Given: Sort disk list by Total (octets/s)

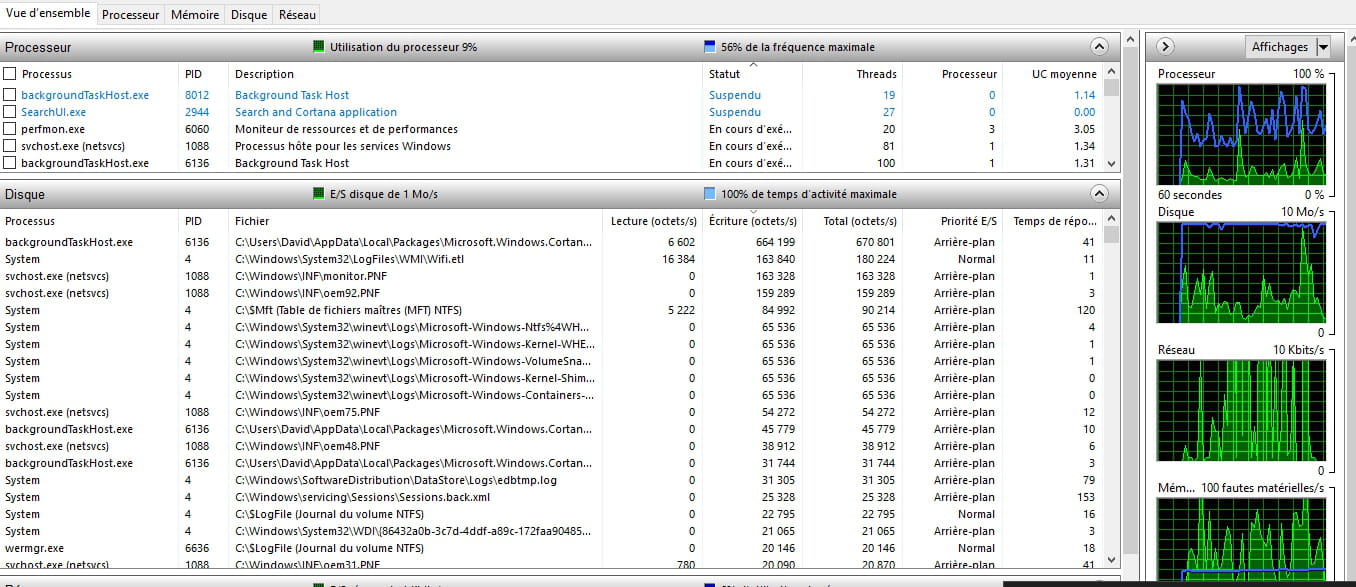Looking at the screenshot, I should pyautogui.click(x=852, y=221).
